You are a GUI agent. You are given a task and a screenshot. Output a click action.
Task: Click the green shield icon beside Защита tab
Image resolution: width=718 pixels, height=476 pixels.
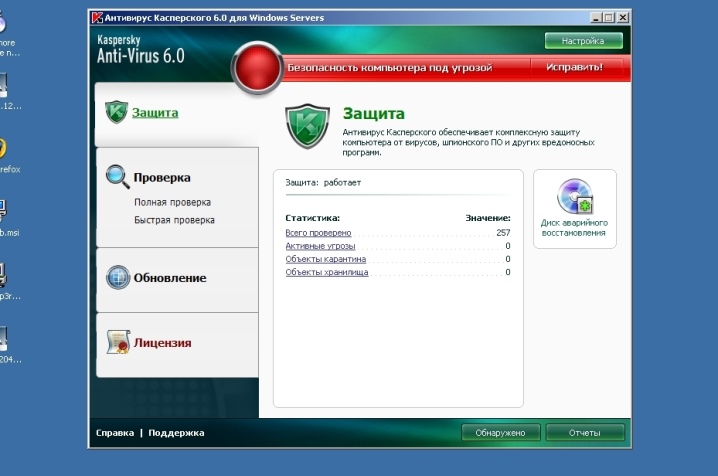[116, 112]
